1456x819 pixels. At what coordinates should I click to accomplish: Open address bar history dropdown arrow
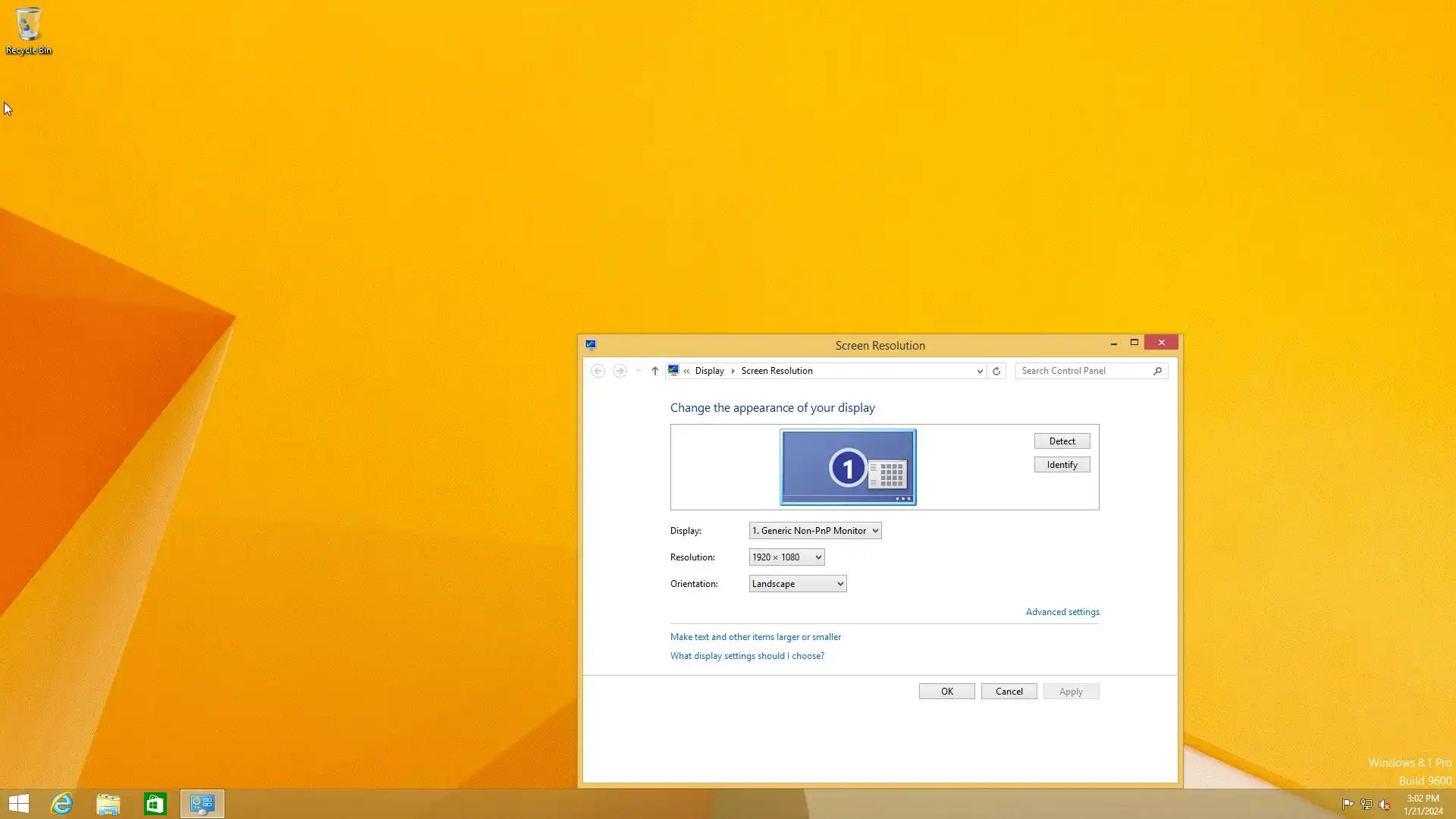coord(980,371)
